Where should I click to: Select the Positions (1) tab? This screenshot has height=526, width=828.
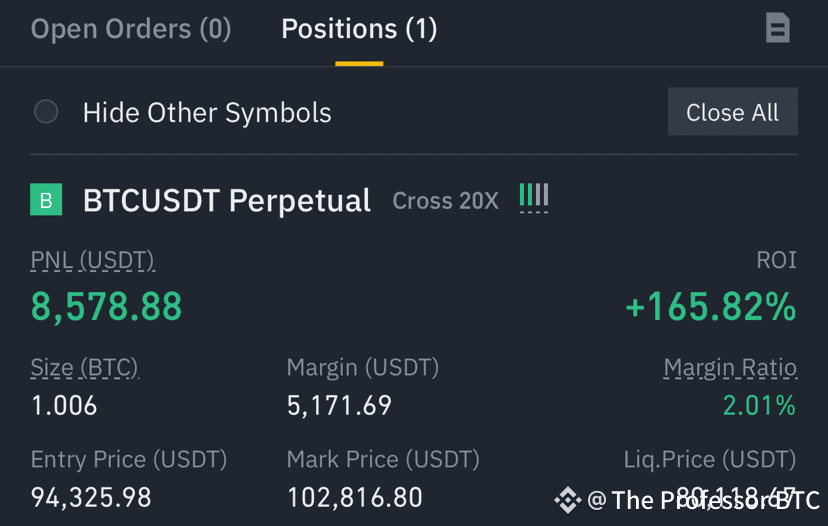(x=359, y=29)
